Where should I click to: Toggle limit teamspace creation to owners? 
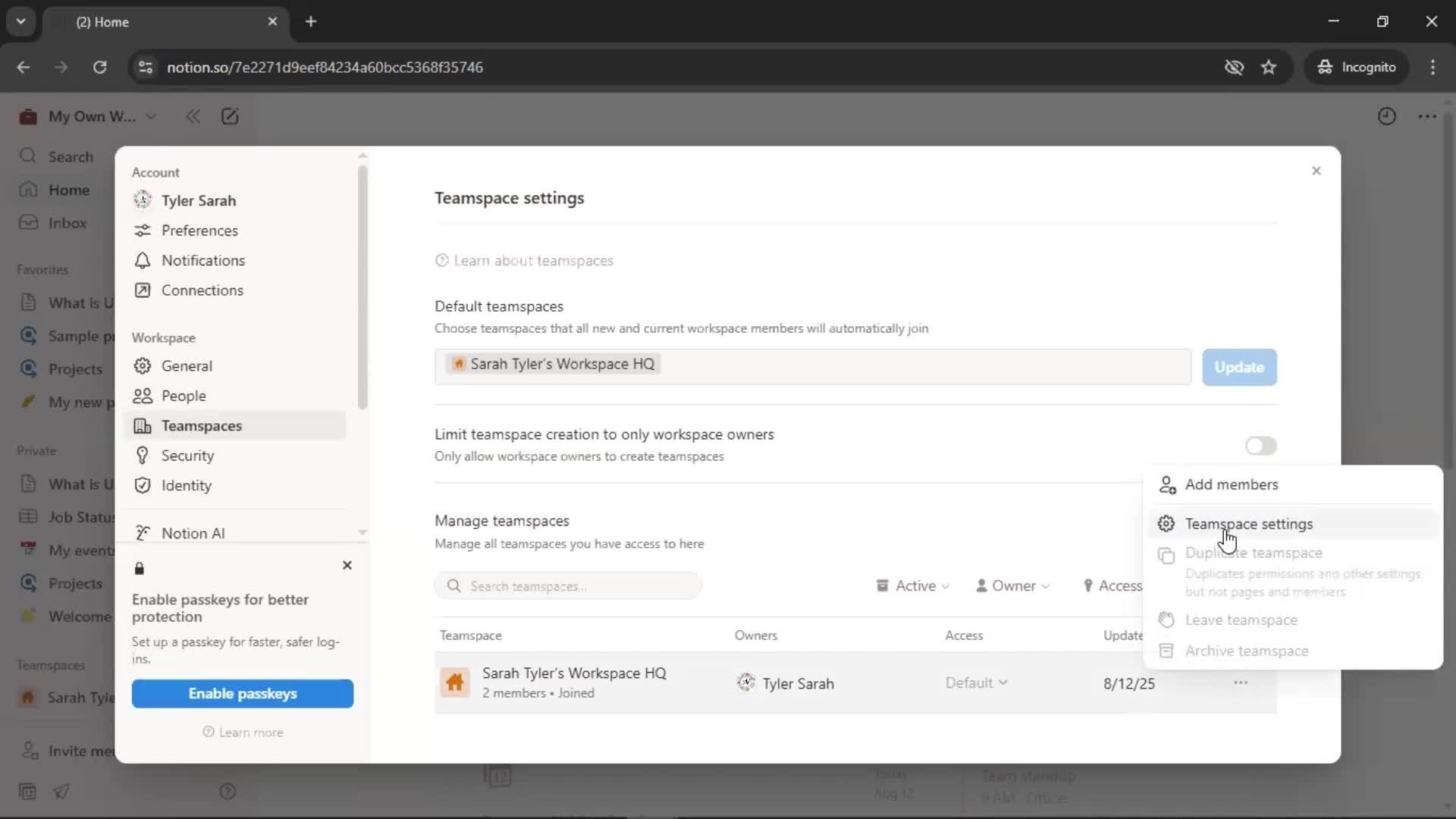coord(1260,446)
